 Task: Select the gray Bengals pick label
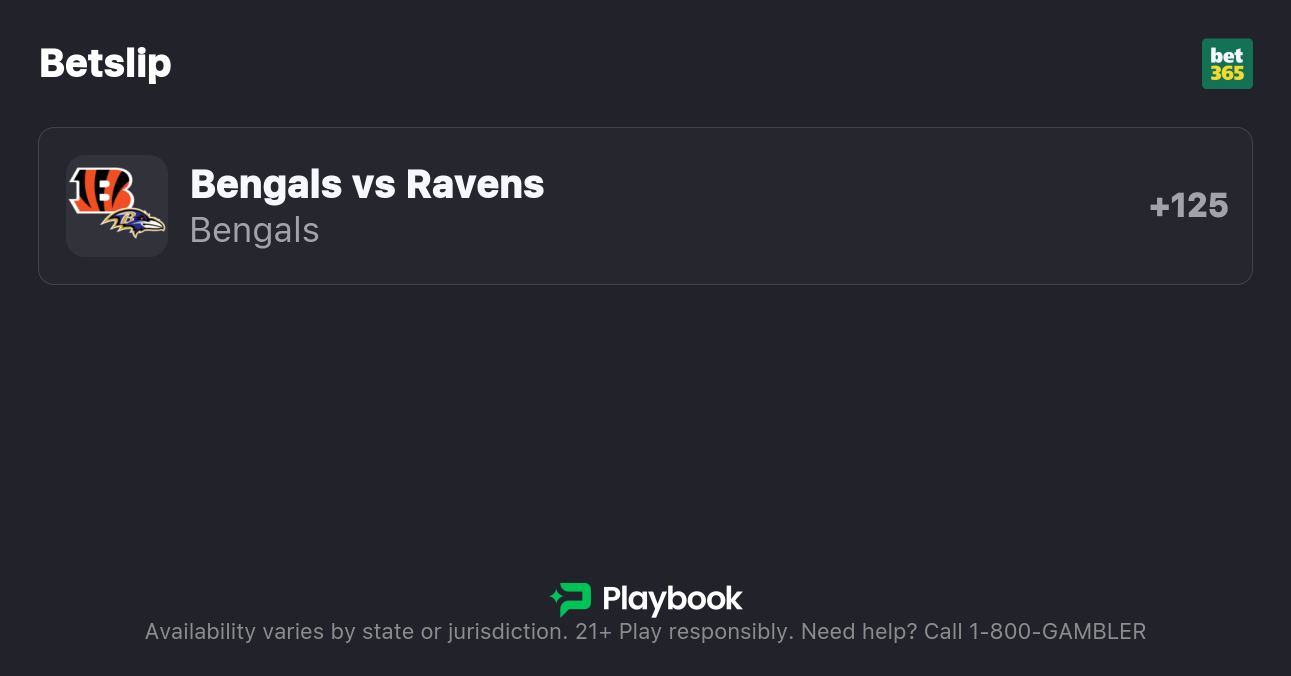pos(254,231)
